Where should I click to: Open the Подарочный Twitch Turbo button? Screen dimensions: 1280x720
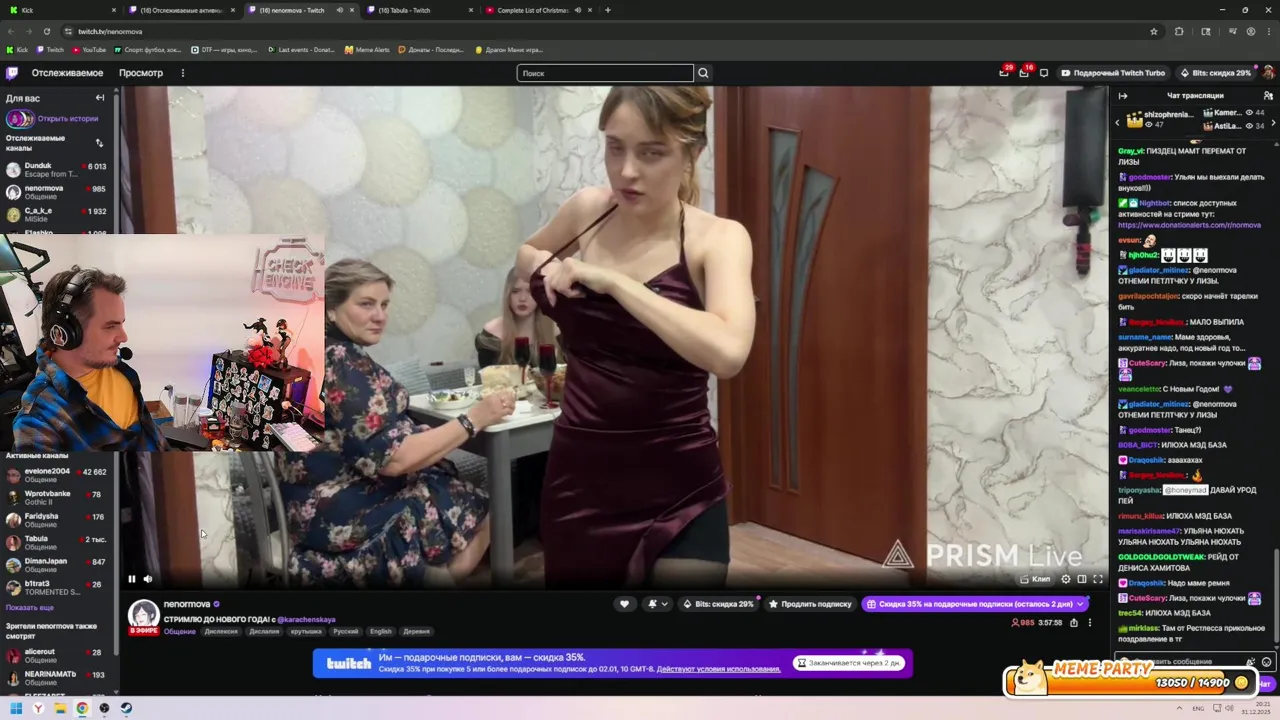click(1113, 73)
